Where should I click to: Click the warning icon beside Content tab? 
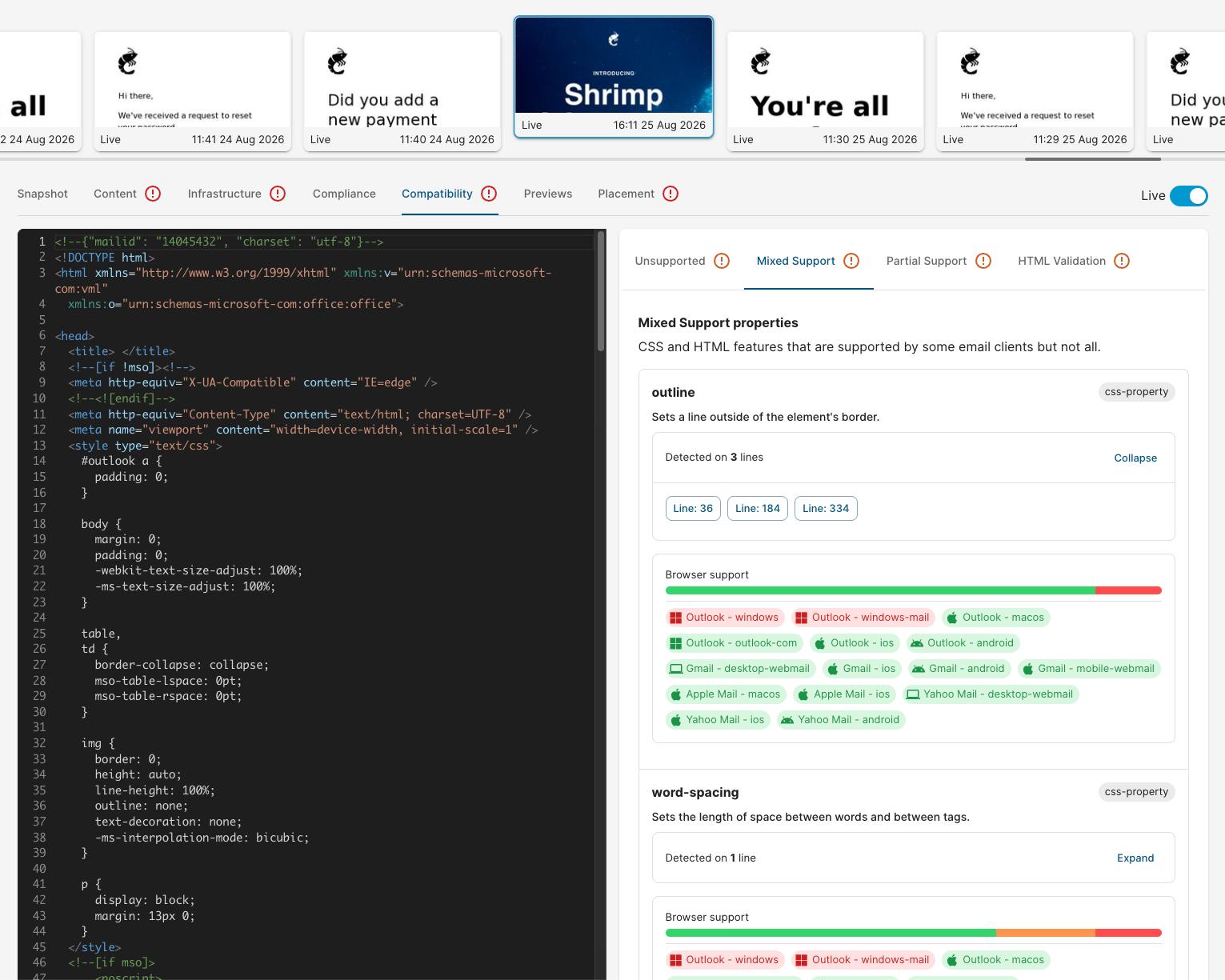tap(153, 194)
